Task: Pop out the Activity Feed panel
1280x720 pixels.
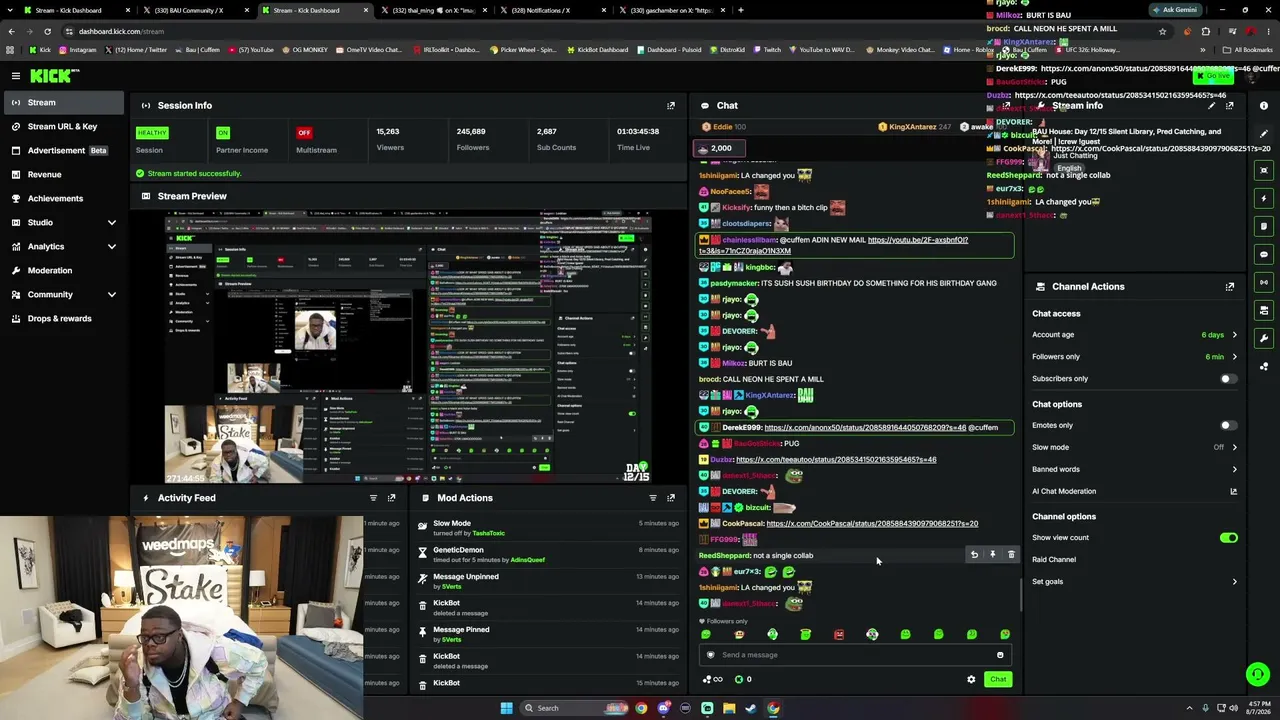Action: click(x=391, y=498)
